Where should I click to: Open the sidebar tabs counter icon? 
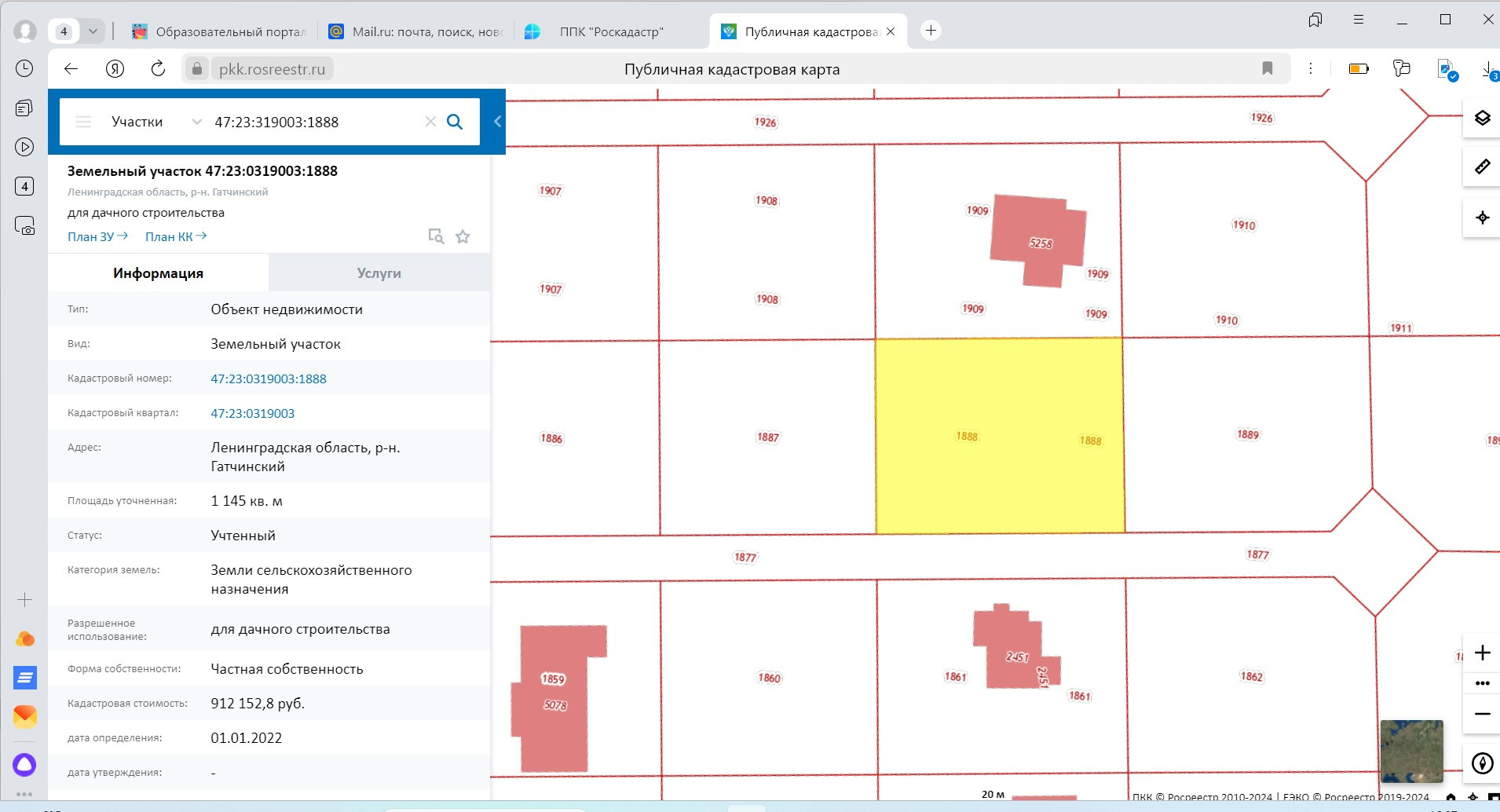[x=24, y=186]
